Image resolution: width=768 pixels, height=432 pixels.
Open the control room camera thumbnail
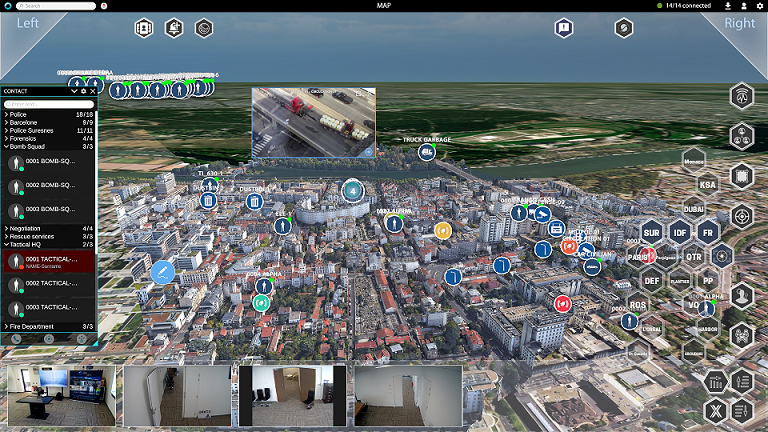[x=61, y=396]
